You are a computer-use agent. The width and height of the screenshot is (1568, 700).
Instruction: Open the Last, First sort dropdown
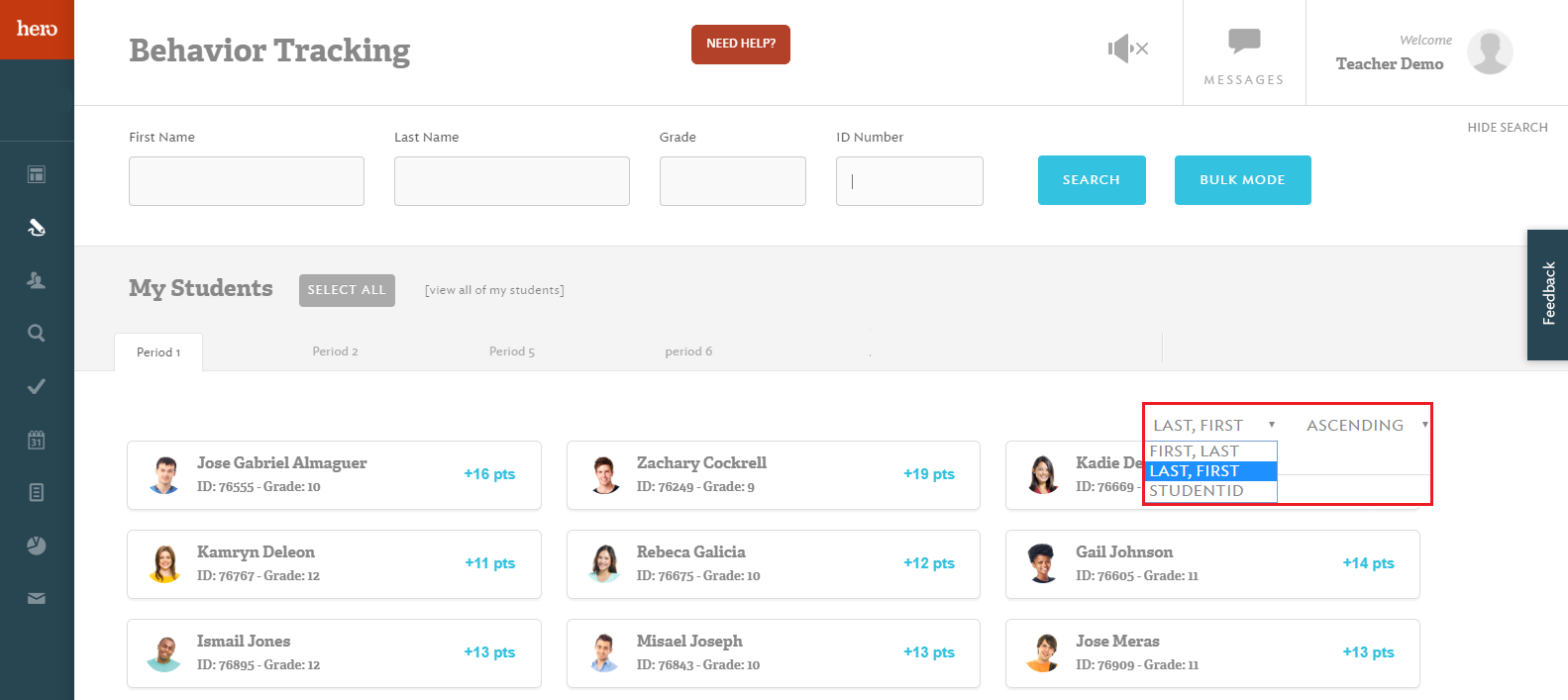coord(1212,425)
